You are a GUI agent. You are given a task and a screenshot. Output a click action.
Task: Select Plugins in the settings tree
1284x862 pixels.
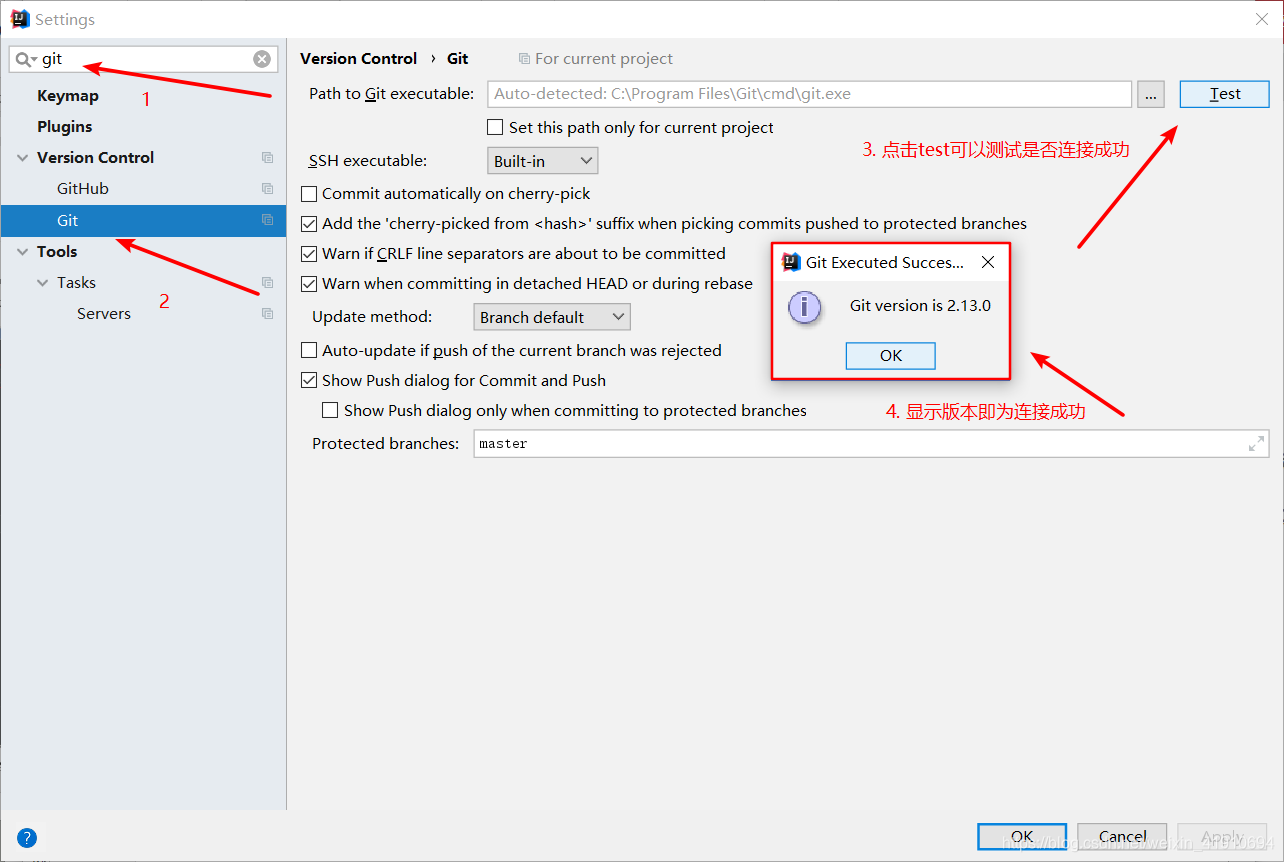64,127
